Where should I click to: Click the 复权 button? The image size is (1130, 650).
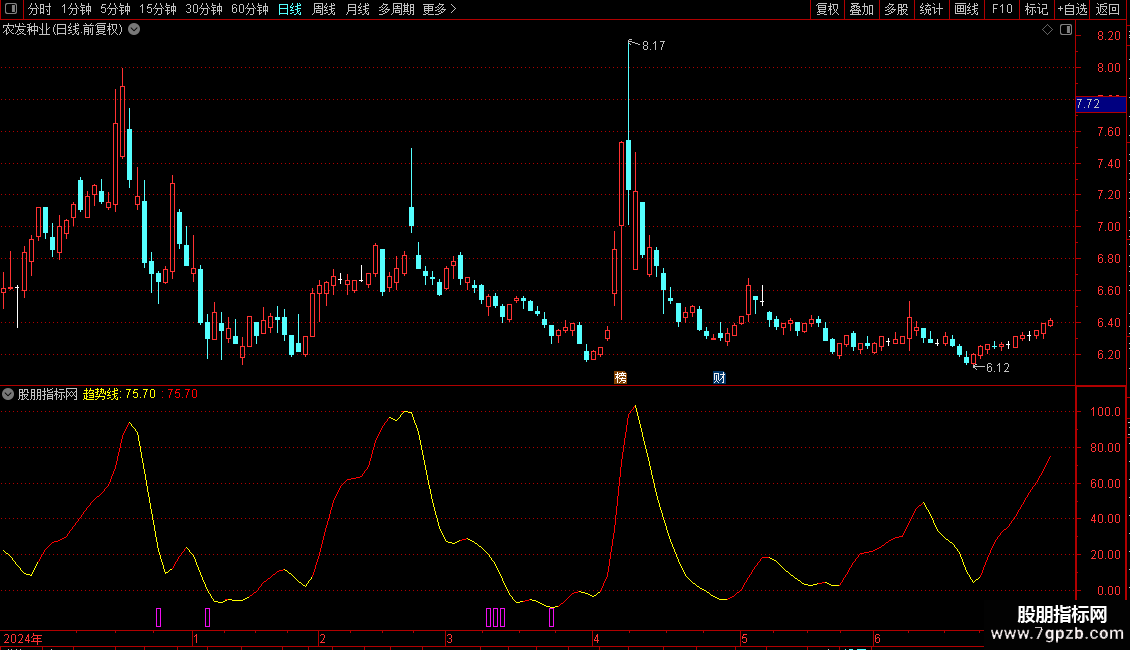coord(827,9)
